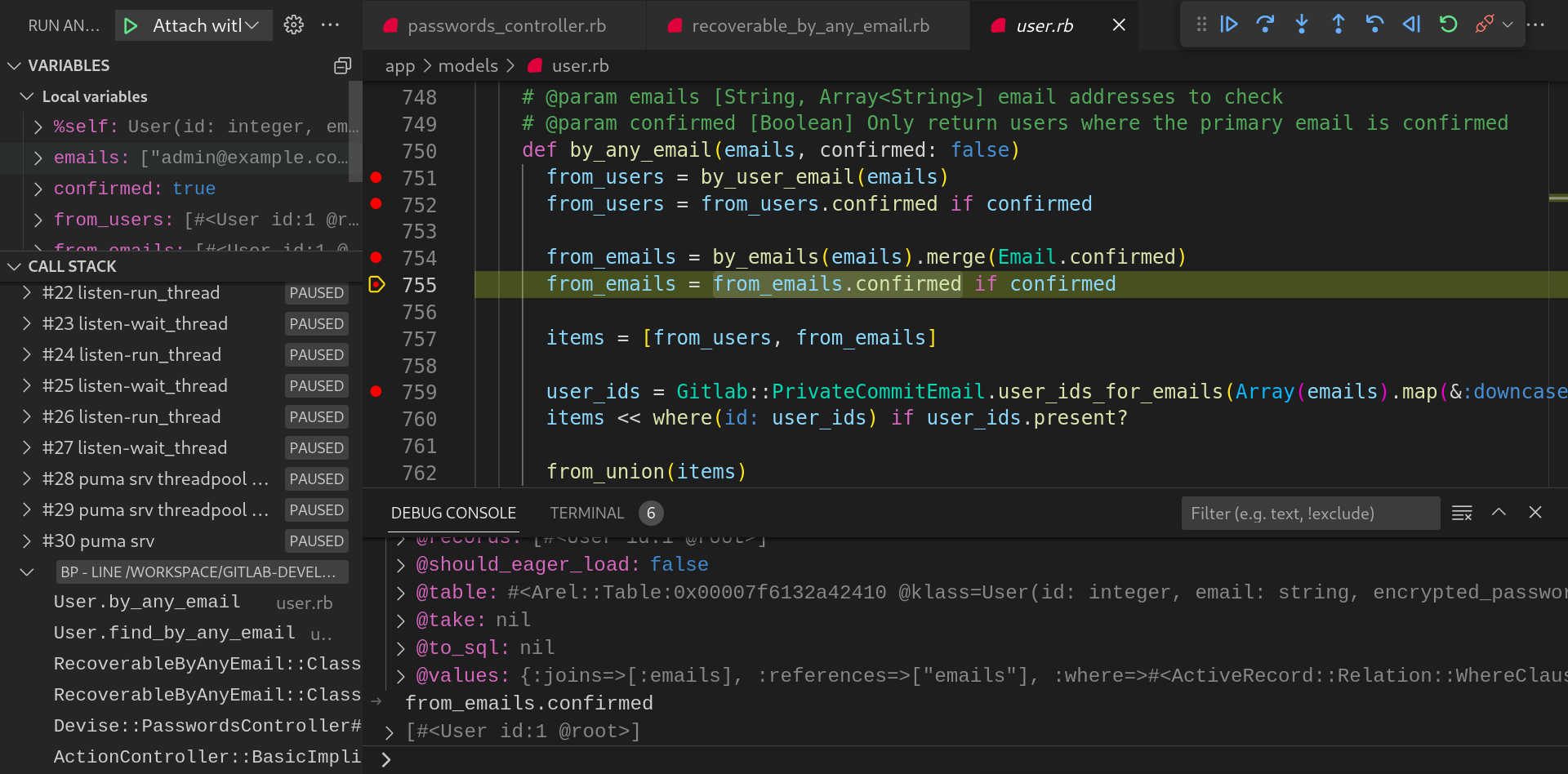Toggle breakpoint on current line 755
This screenshot has width=1568, height=774.
click(376, 284)
